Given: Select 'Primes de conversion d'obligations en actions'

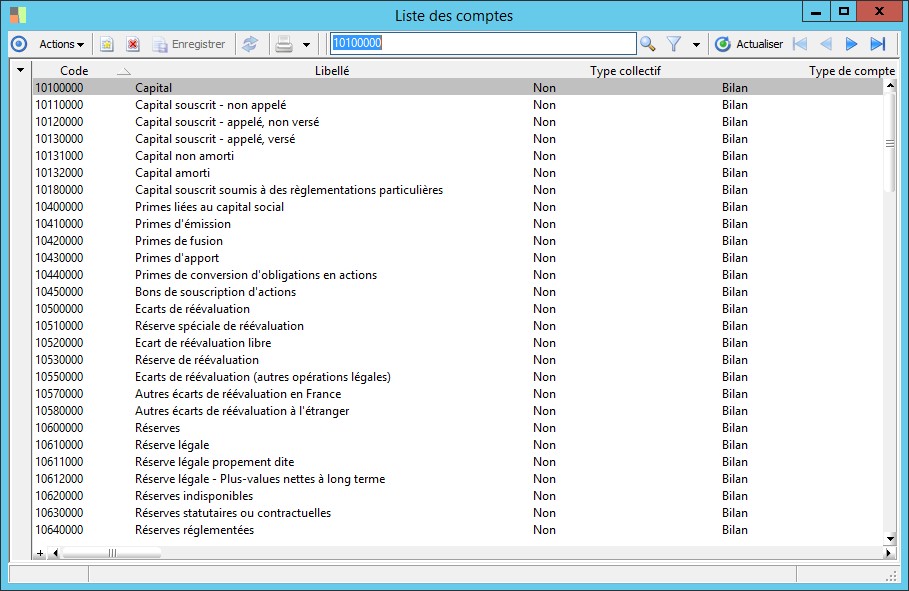Looking at the screenshot, I should point(457,275).
